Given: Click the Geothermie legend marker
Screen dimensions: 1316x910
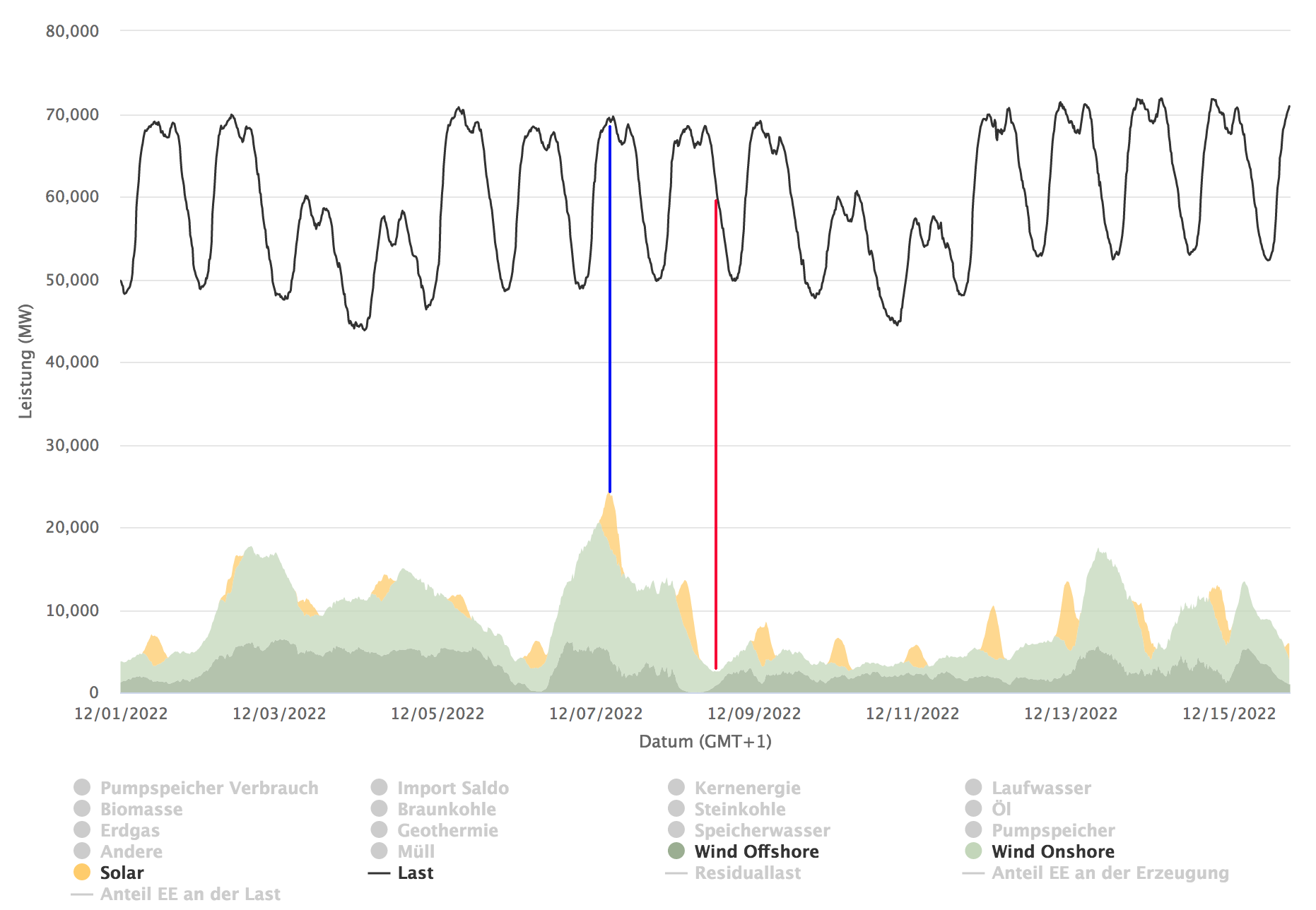Looking at the screenshot, I should [380, 829].
